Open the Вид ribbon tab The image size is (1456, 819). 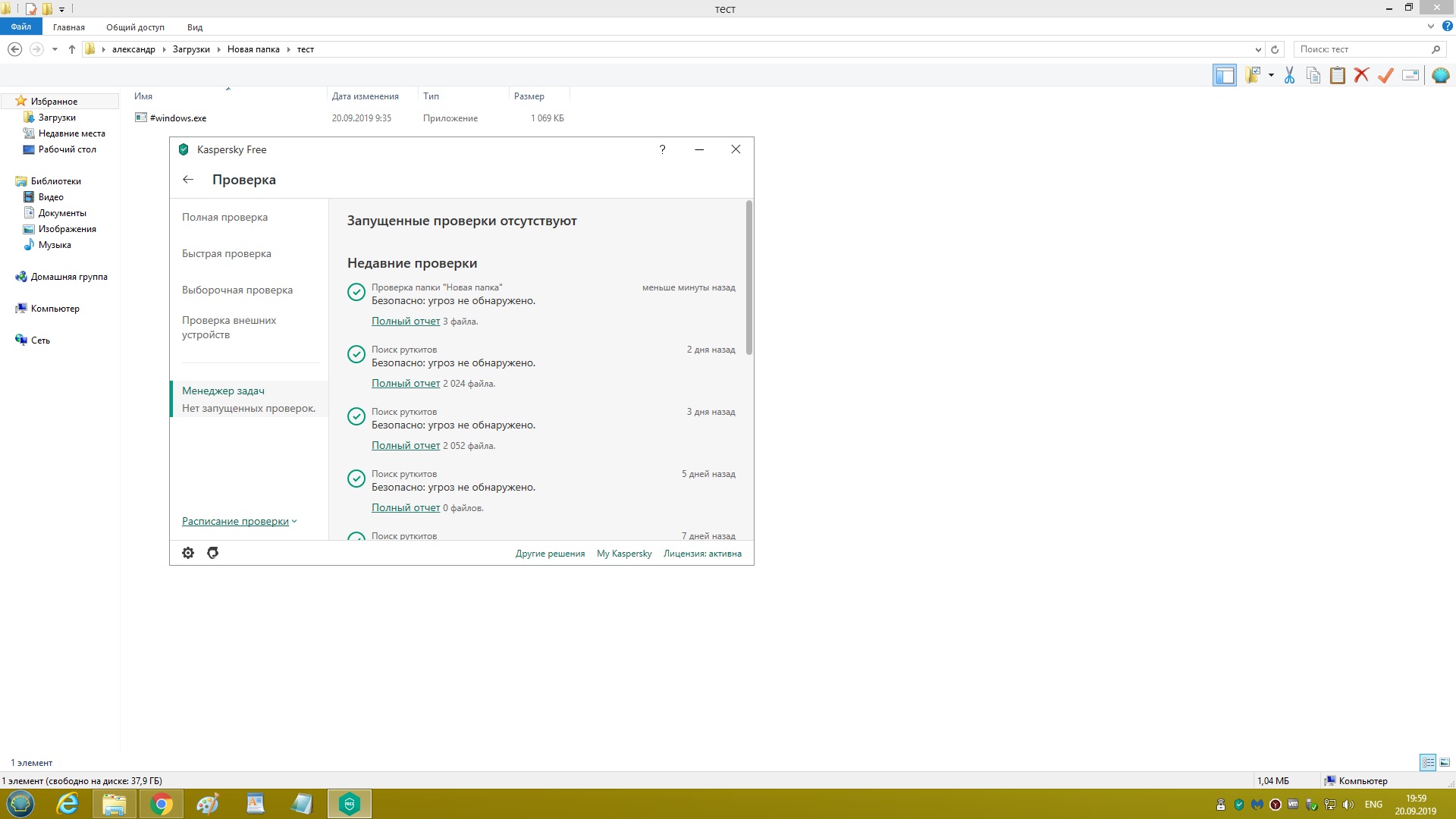pyautogui.click(x=195, y=27)
